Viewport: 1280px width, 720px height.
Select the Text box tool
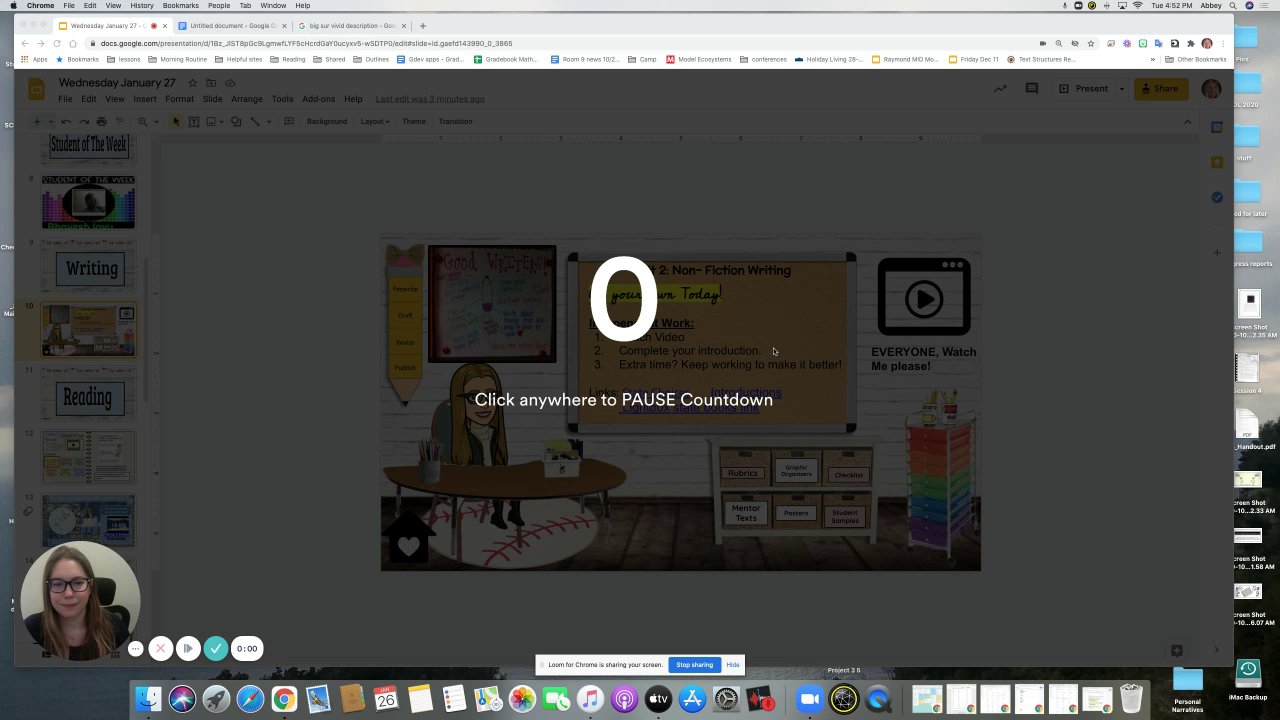[x=194, y=122]
